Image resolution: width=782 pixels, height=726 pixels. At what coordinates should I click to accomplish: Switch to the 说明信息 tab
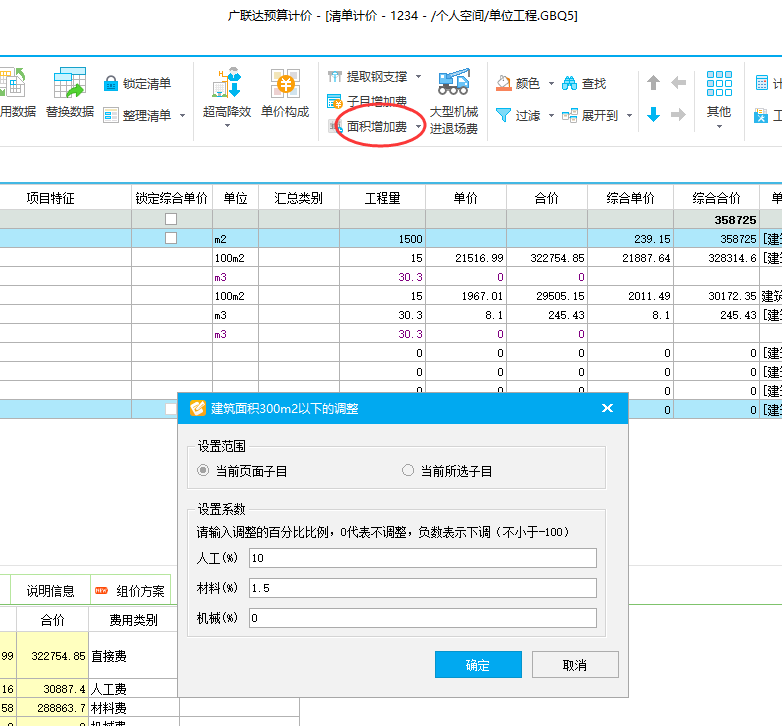tap(50, 590)
